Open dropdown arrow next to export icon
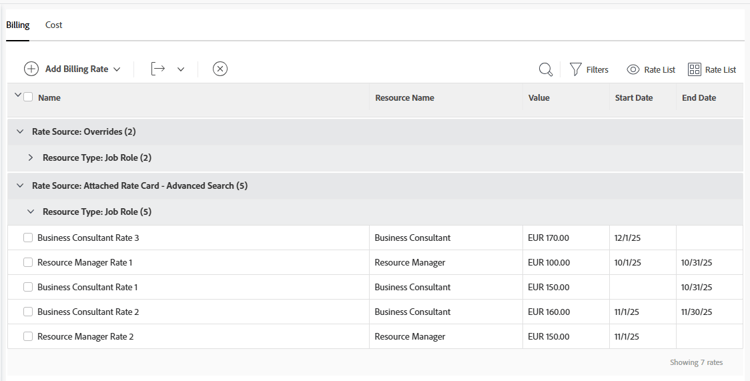 click(181, 69)
